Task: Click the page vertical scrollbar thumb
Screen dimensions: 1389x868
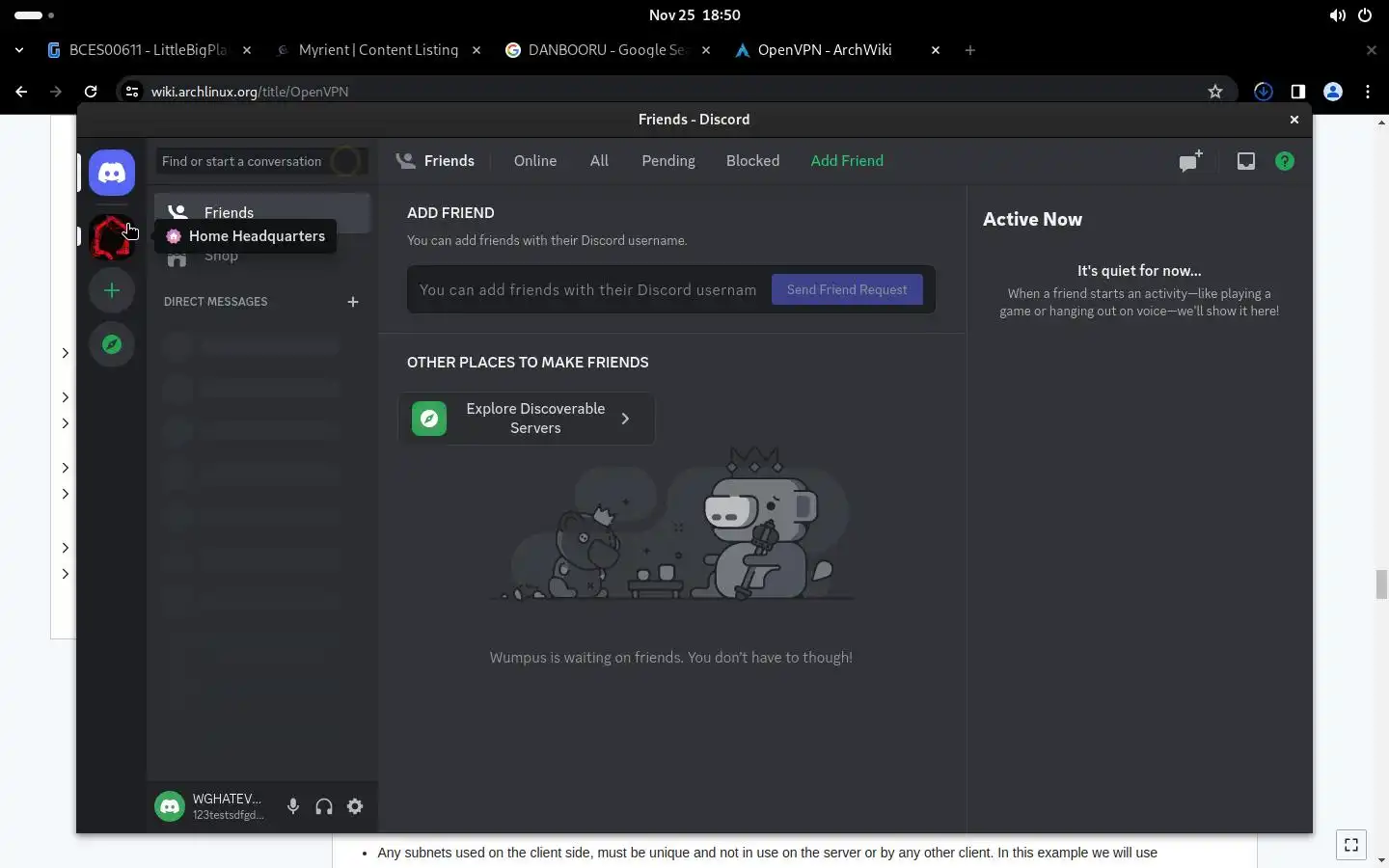Action: (1381, 585)
